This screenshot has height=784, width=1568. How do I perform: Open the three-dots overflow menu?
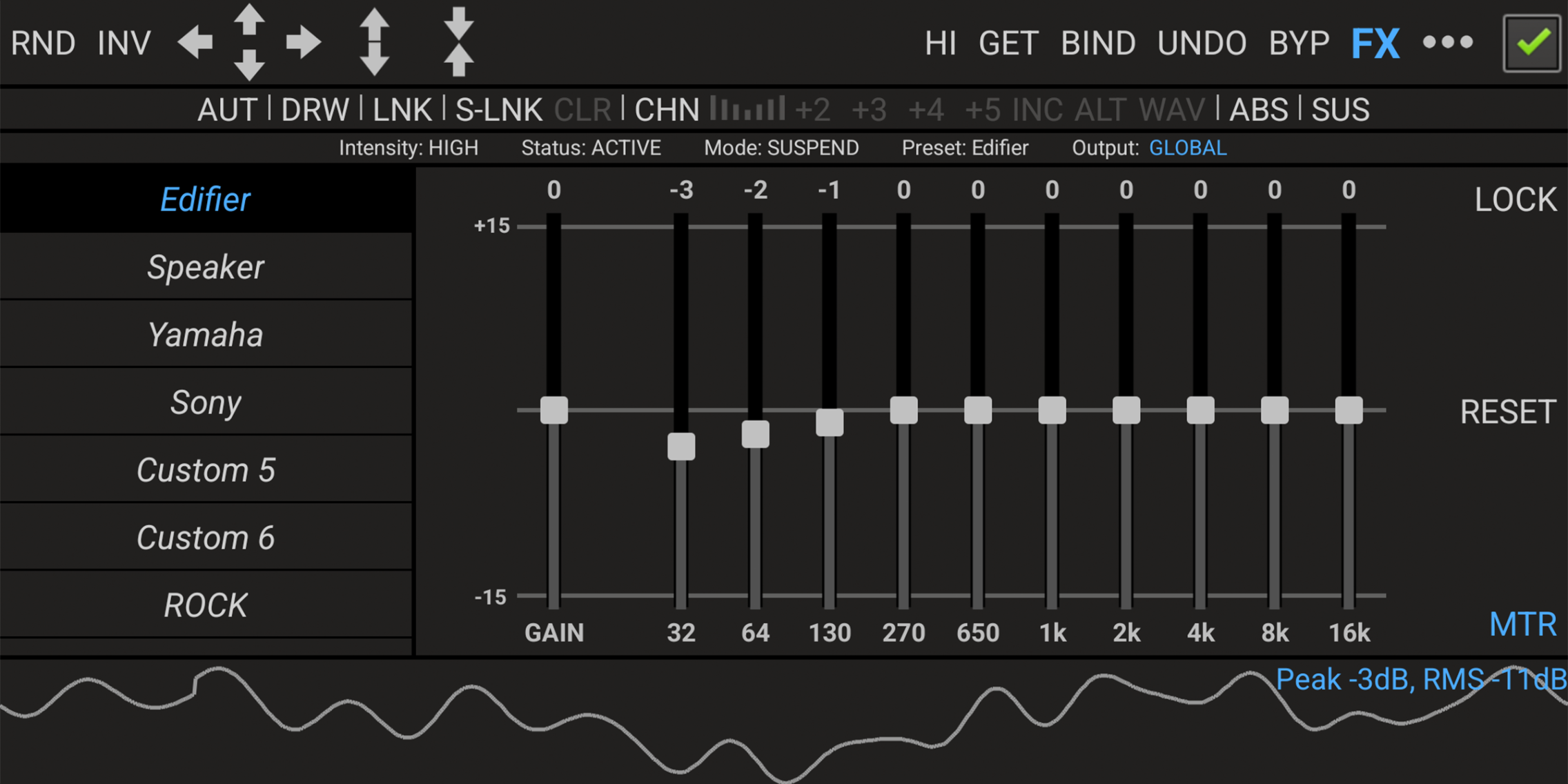click(x=1448, y=43)
